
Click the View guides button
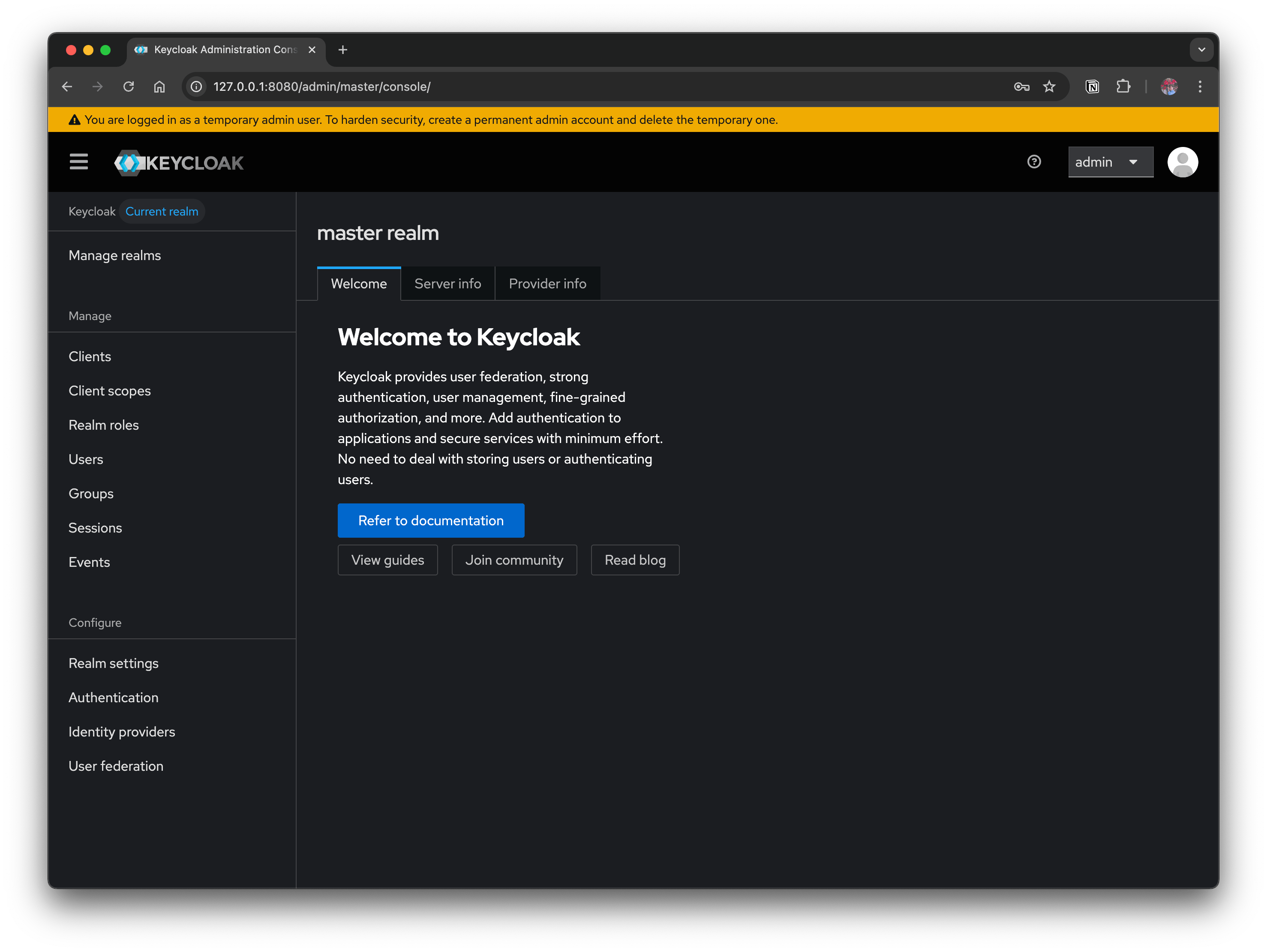point(388,560)
